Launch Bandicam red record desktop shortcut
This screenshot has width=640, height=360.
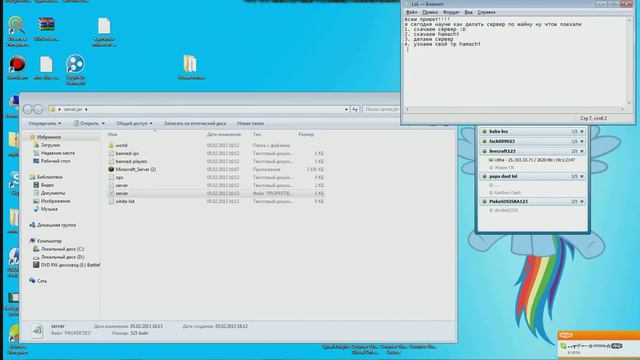pyautogui.click(x=17, y=64)
